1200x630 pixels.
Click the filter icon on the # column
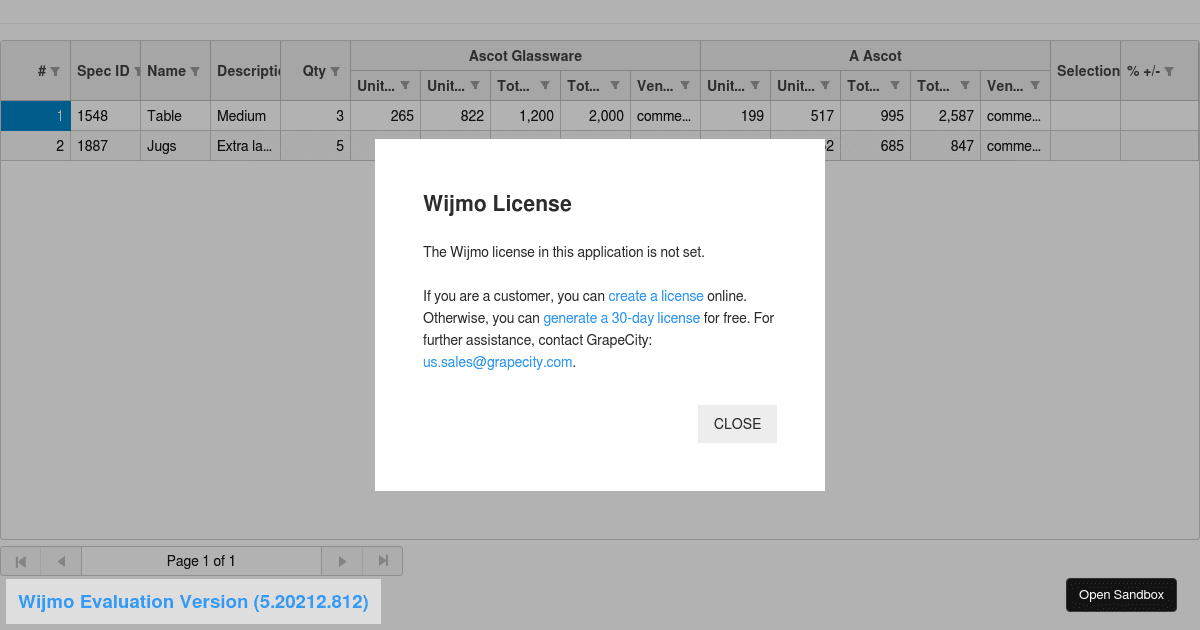[57, 71]
